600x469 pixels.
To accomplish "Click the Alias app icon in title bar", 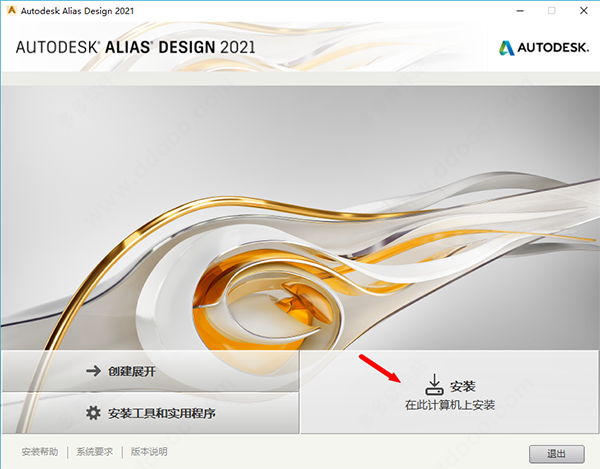I will pos(11,10).
